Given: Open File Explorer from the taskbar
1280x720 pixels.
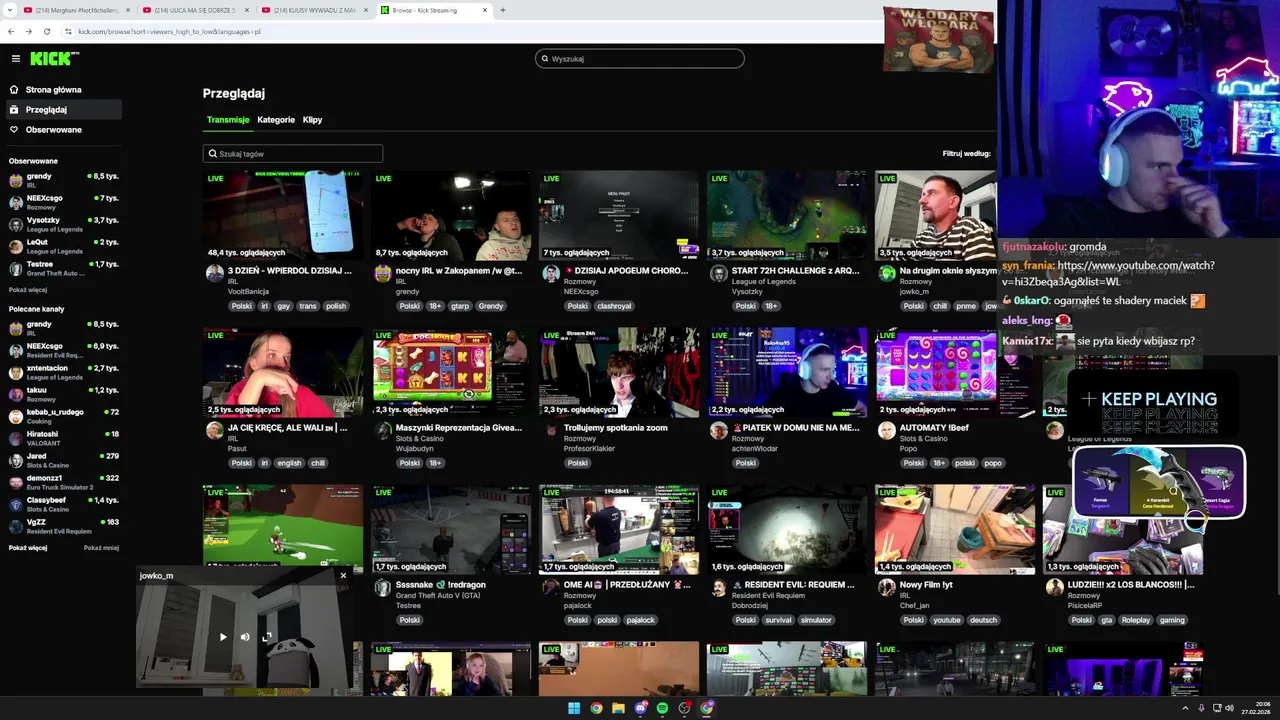Looking at the screenshot, I should (x=618, y=708).
